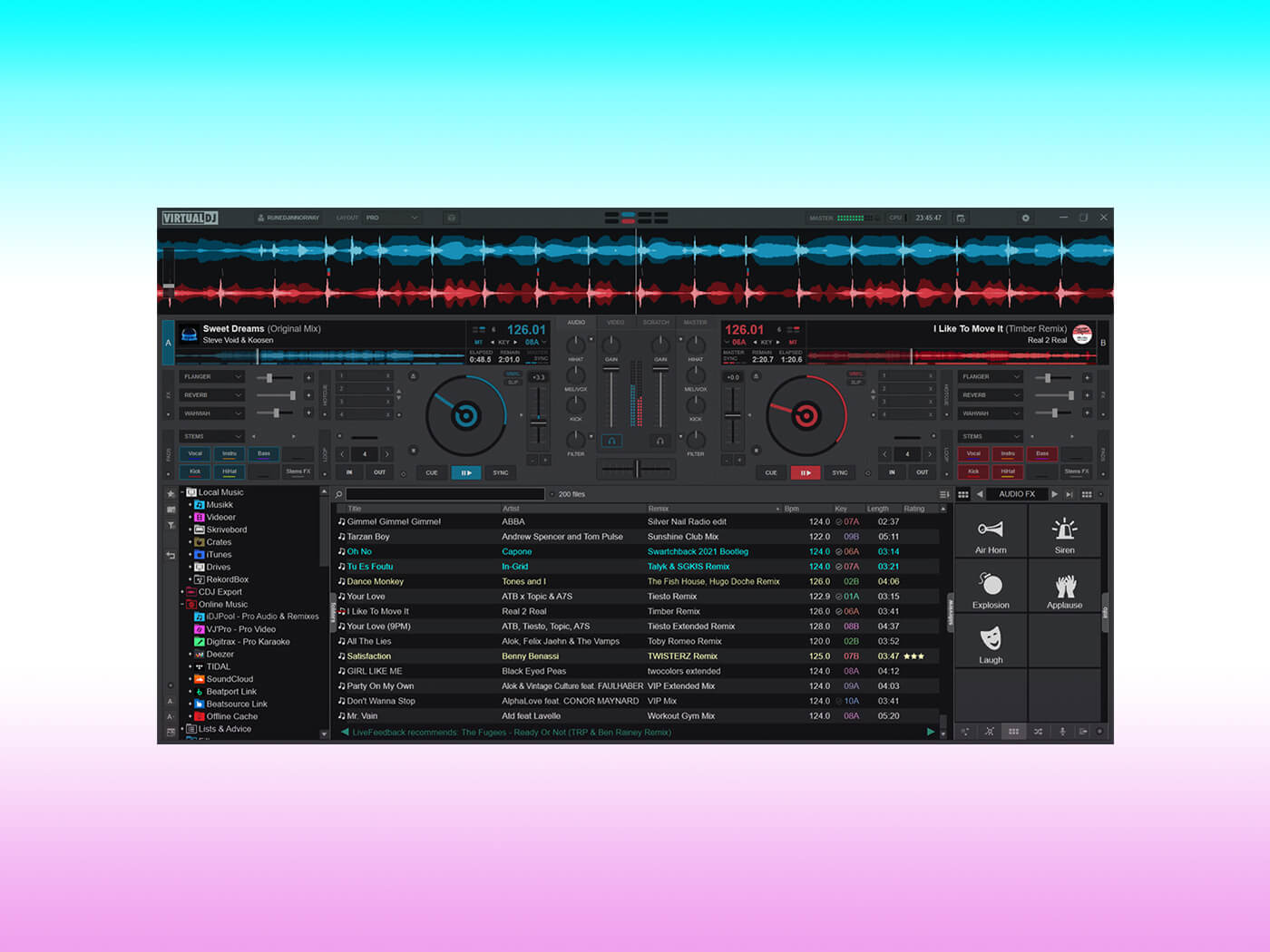This screenshot has height=952, width=1270.
Task: Click the crossfader between the two decks
Action: pos(637,469)
